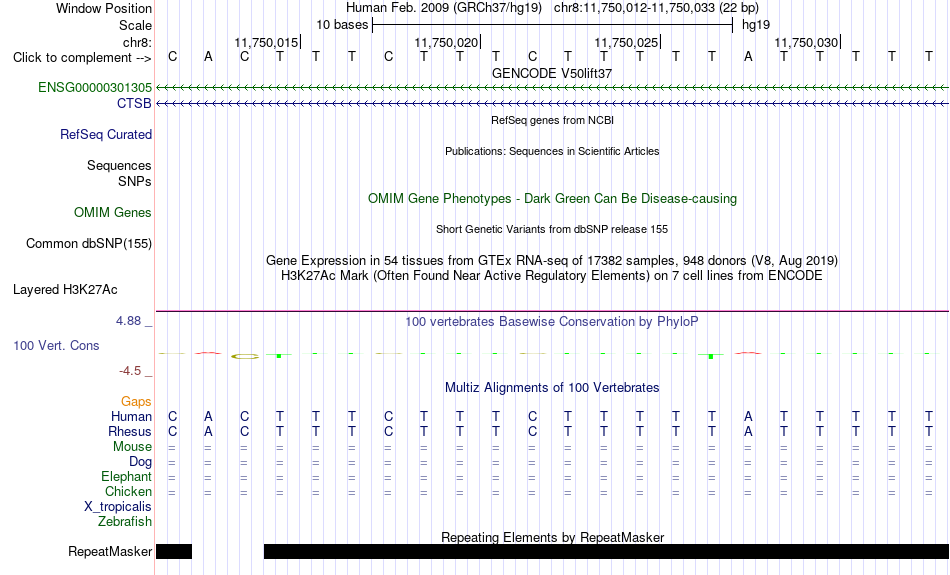Open the CTSB gene track label

coord(134,104)
